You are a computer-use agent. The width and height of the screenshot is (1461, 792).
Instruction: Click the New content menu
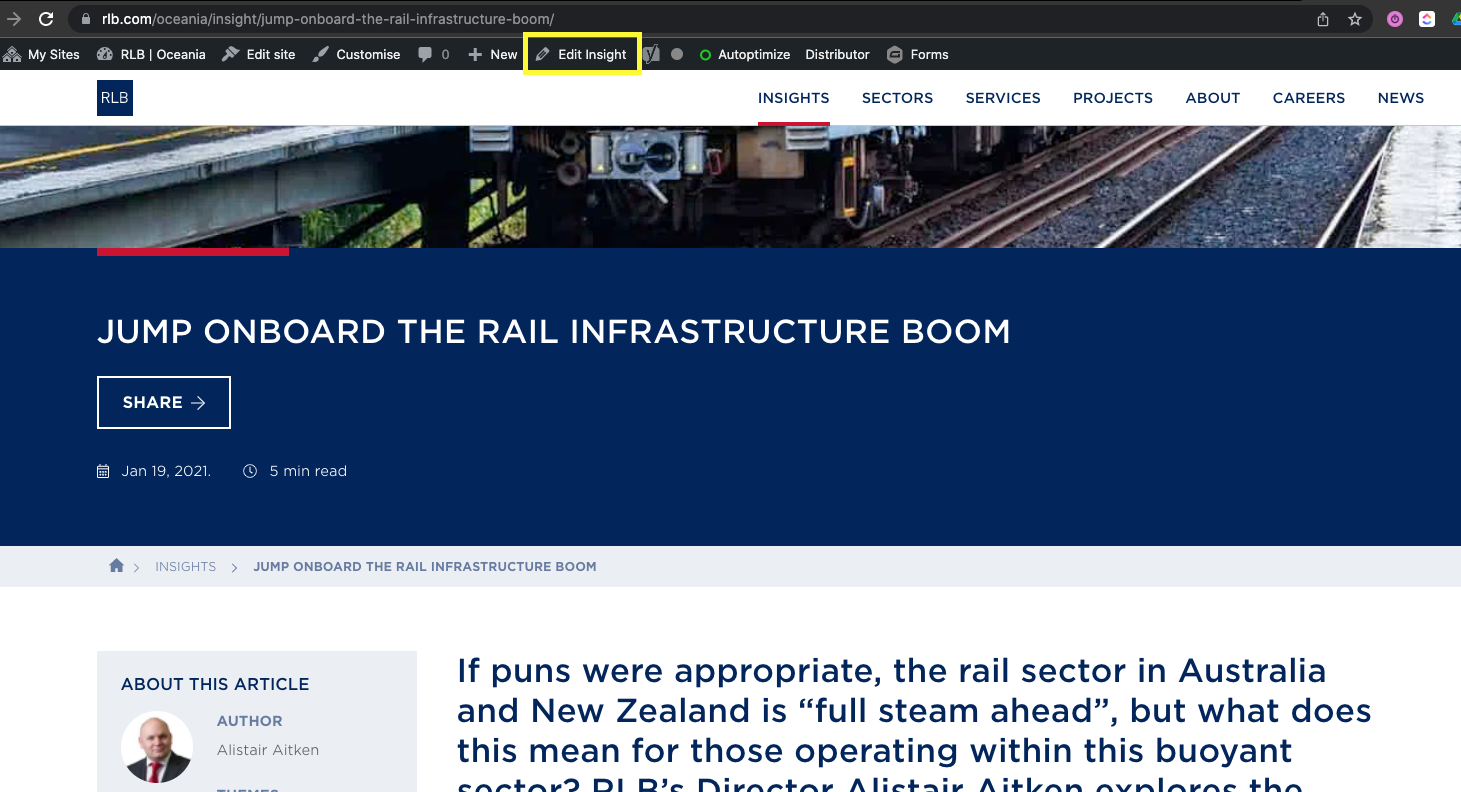coord(493,54)
